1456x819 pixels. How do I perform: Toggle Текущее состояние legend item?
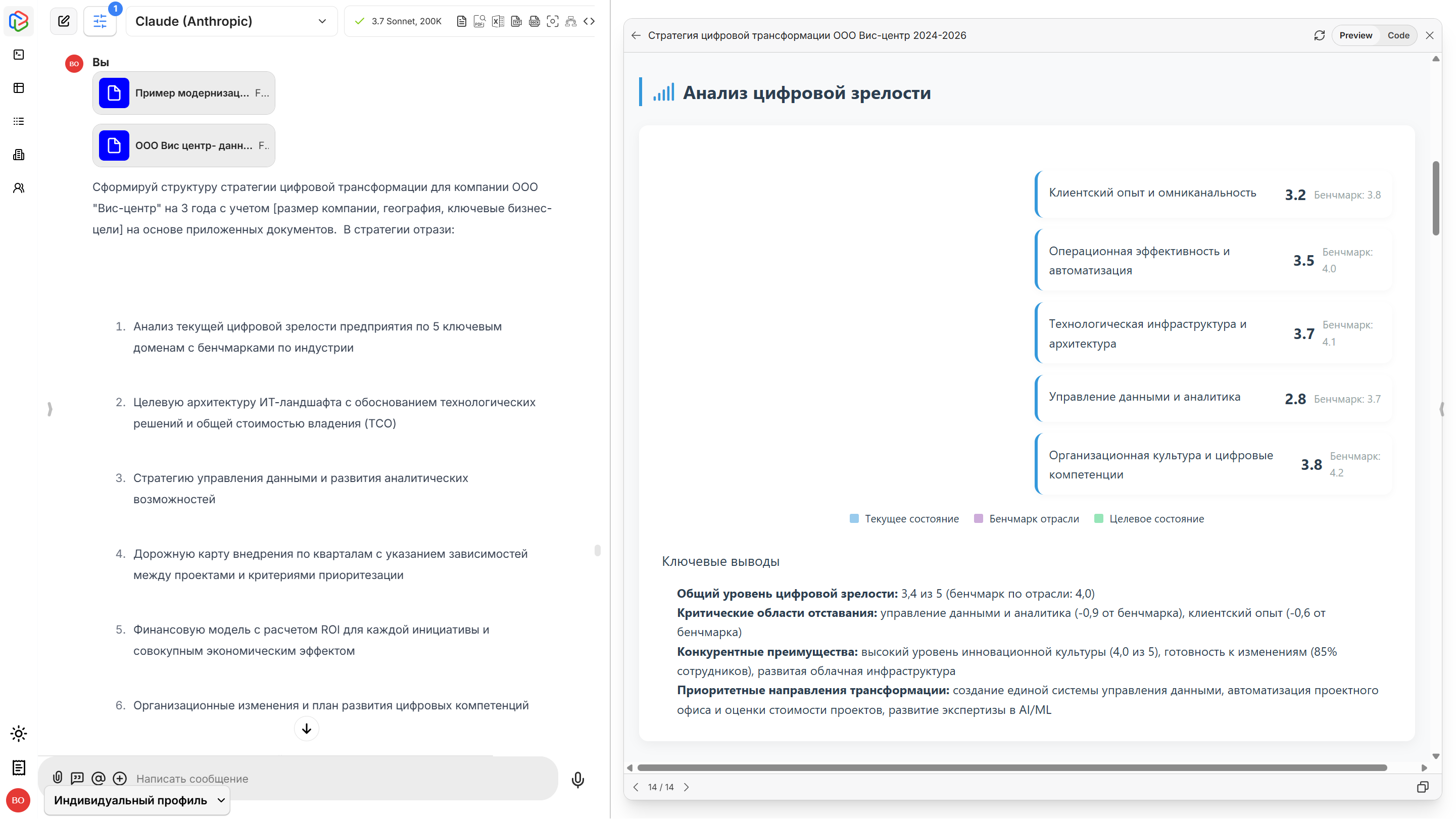(904, 518)
